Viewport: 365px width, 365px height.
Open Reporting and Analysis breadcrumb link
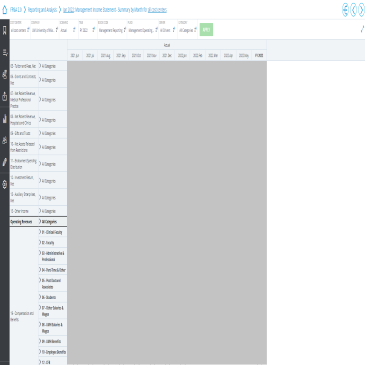[42, 10]
